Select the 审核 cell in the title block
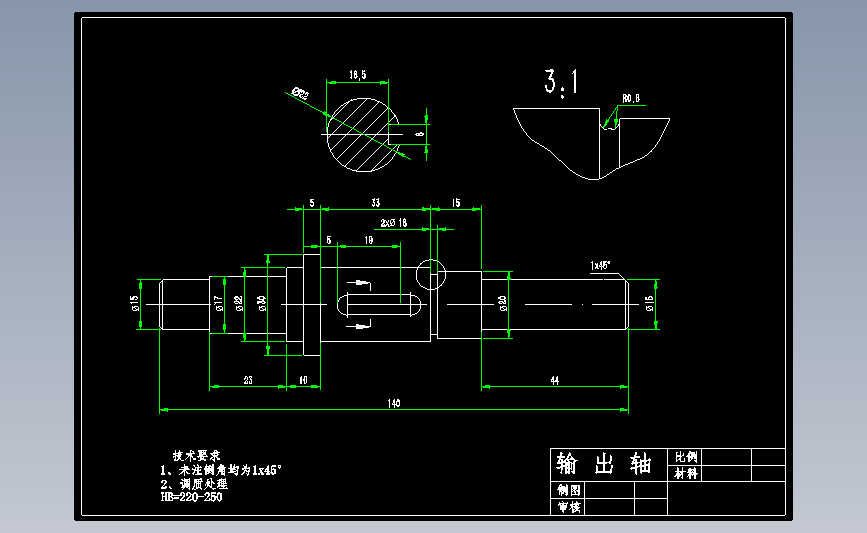 click(x=568, y=507)
